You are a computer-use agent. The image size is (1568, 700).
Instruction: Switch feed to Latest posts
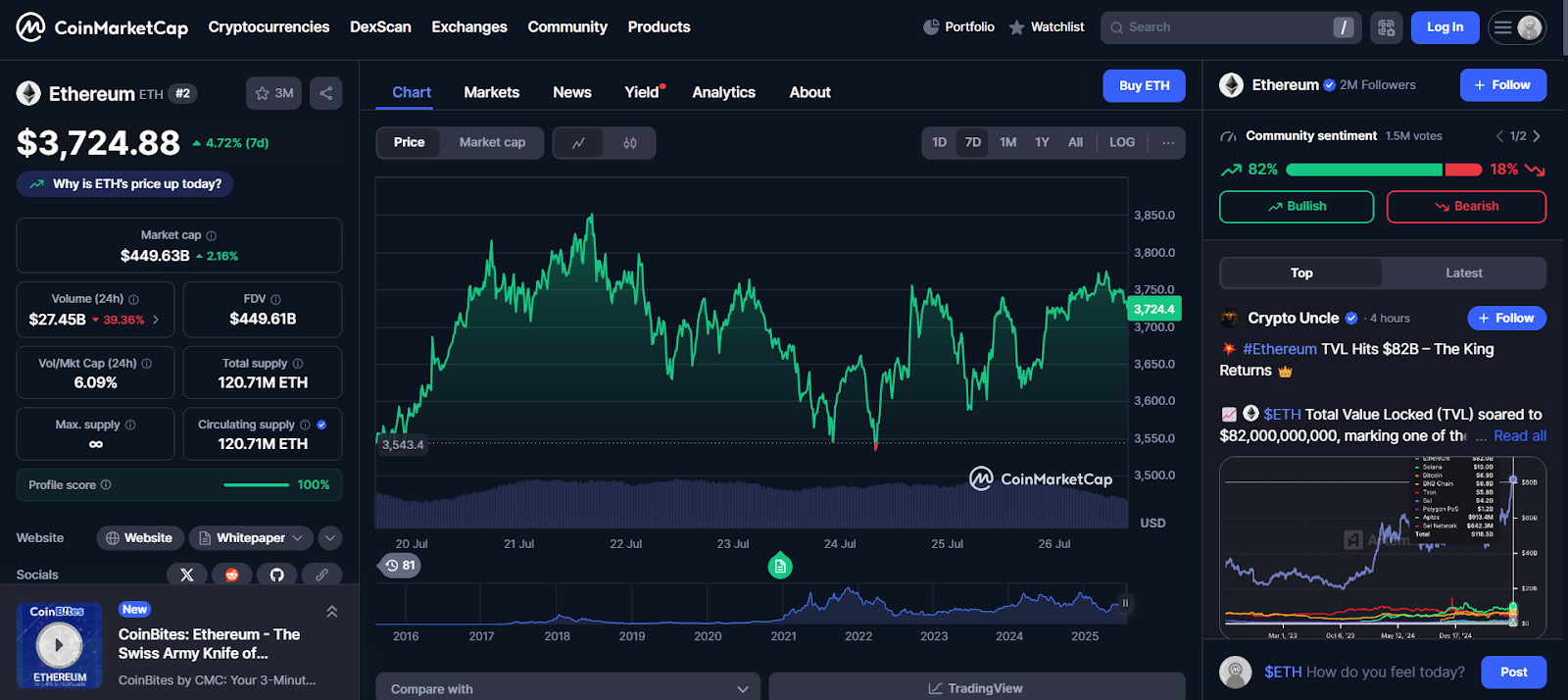[x=1464, y=274]
